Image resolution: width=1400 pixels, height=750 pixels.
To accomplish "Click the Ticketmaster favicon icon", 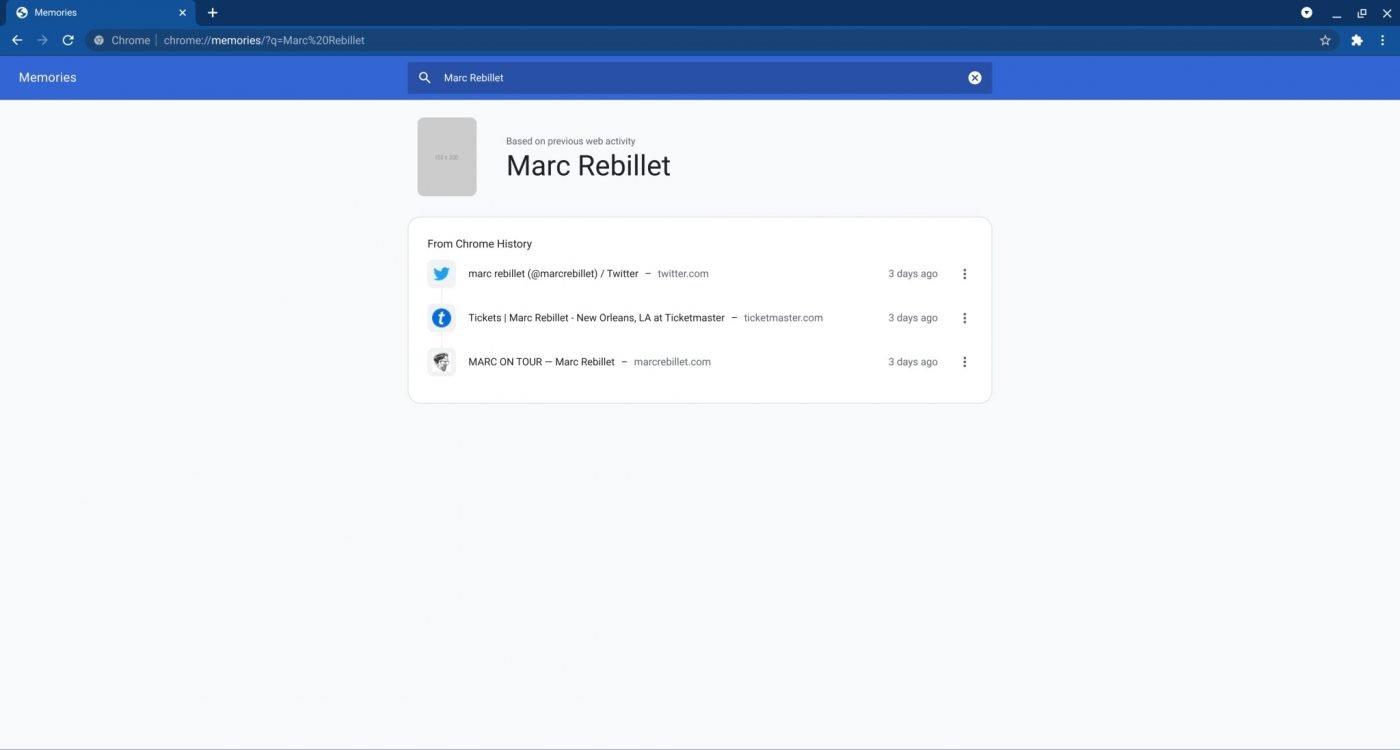I will pyautogui.click(x=441, y=318).
